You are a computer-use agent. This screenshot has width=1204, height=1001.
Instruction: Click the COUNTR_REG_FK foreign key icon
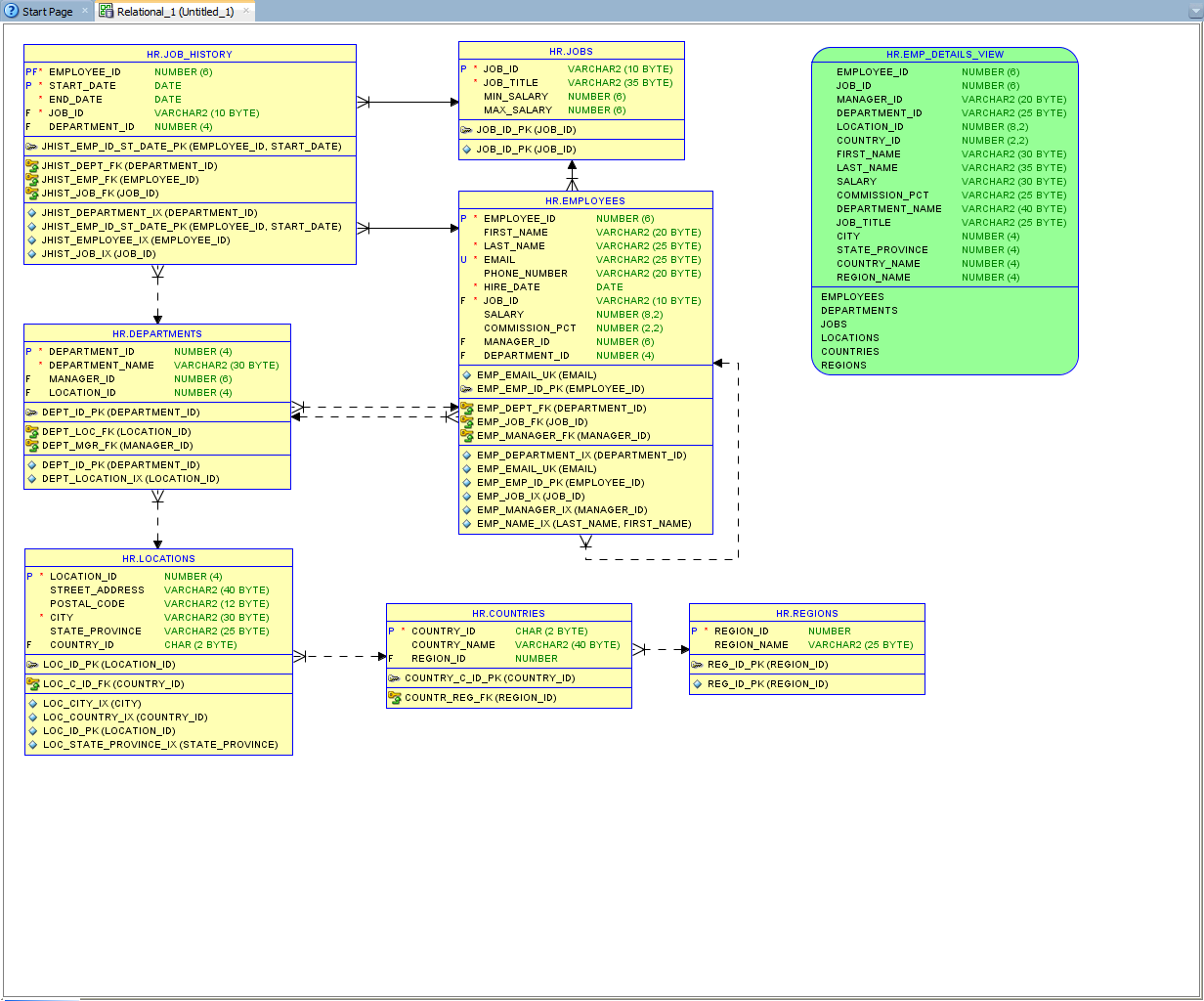(395, 698)
